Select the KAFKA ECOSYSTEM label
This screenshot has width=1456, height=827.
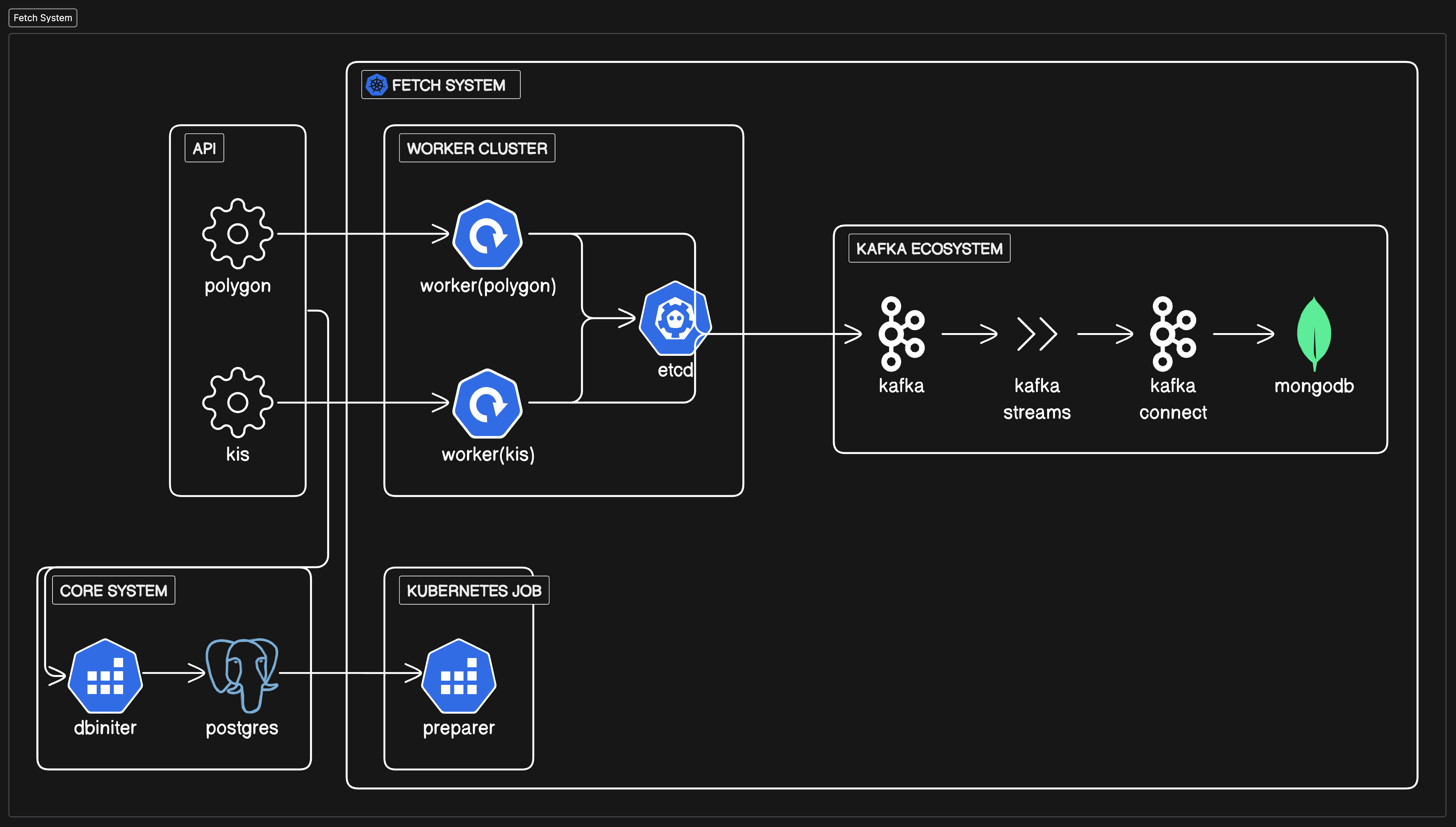[929, 248]
